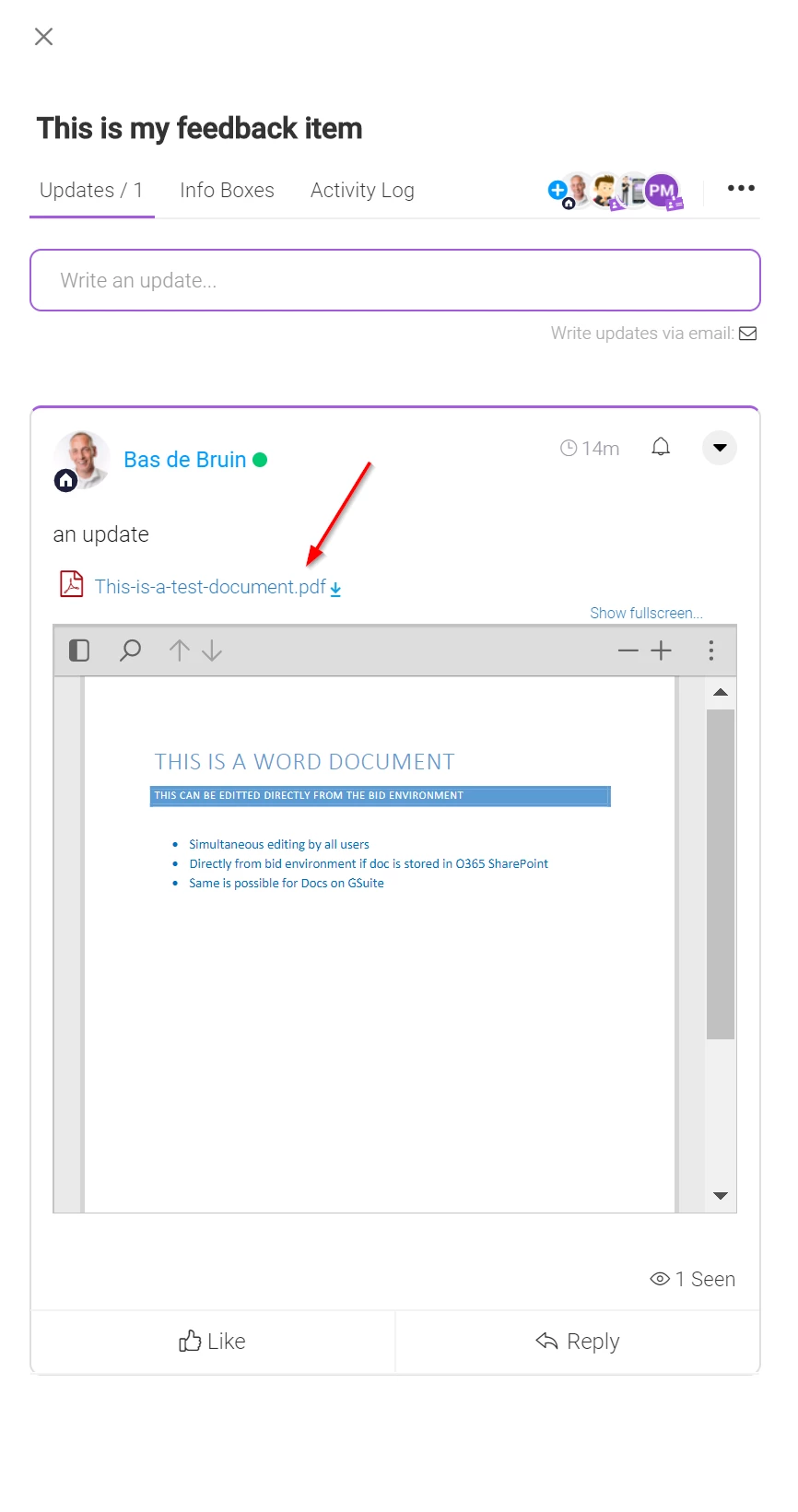The image size is (798, 1512).
Task: Open the three-dot item options menu
Action: tap(741, 188)
